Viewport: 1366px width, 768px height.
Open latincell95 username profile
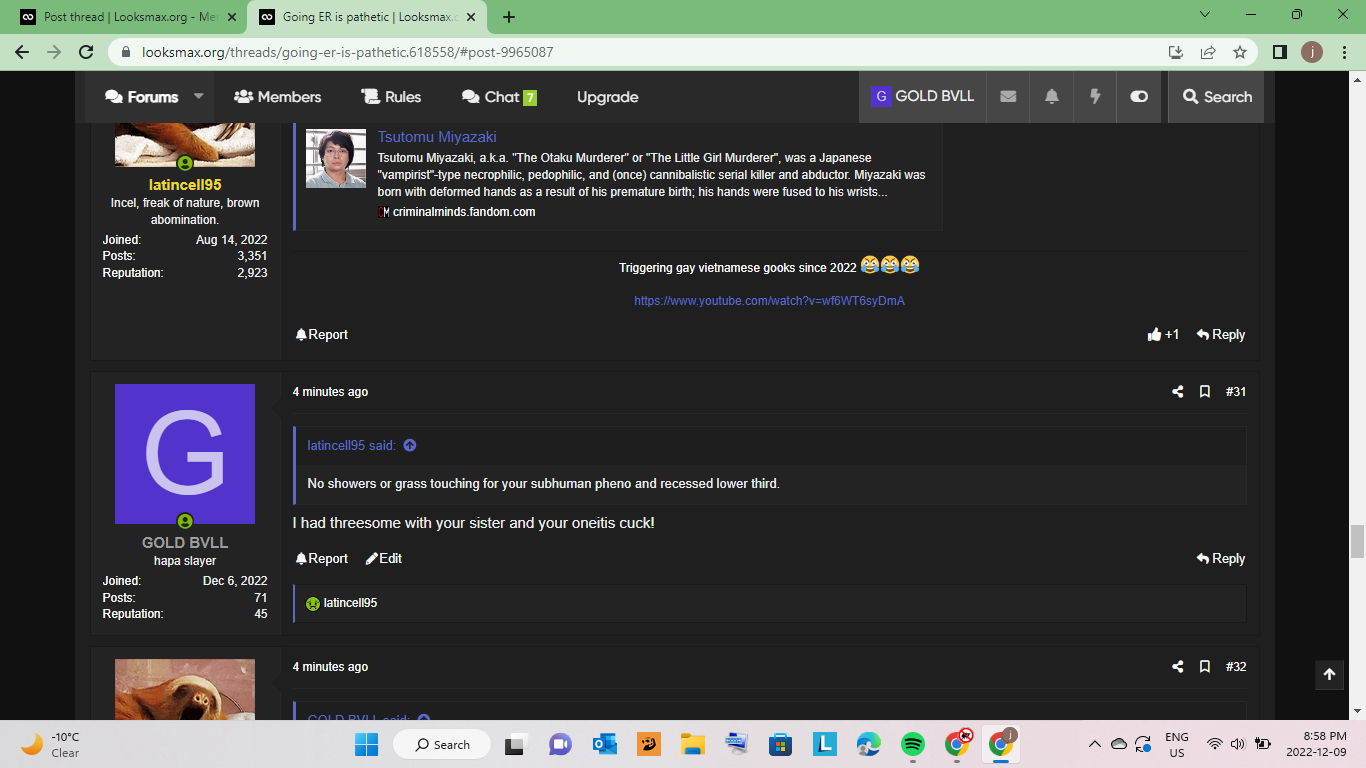coord(185,185)
